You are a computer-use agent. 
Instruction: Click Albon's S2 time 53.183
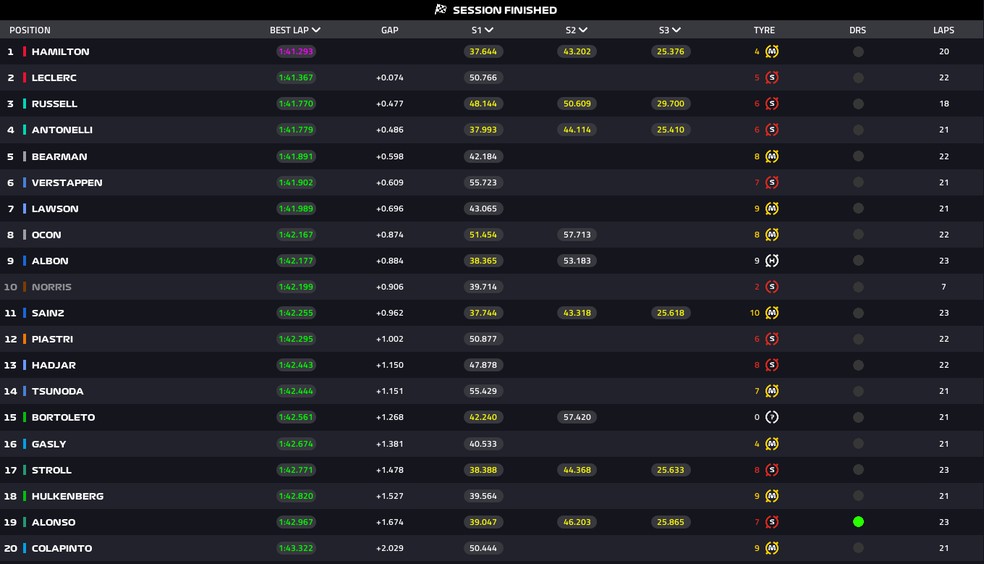[577, 260]
